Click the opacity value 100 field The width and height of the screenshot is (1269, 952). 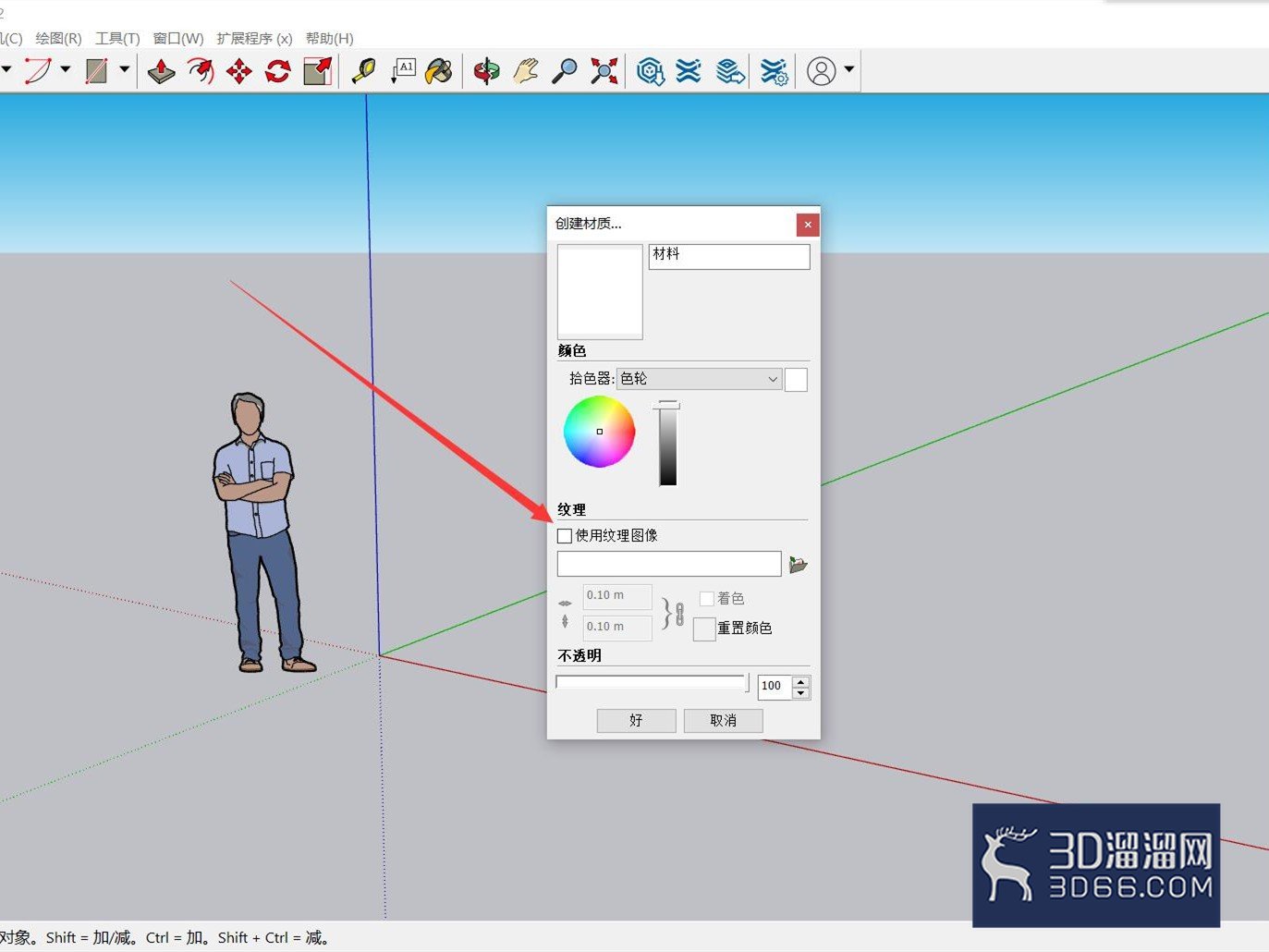tap(775, 687)
